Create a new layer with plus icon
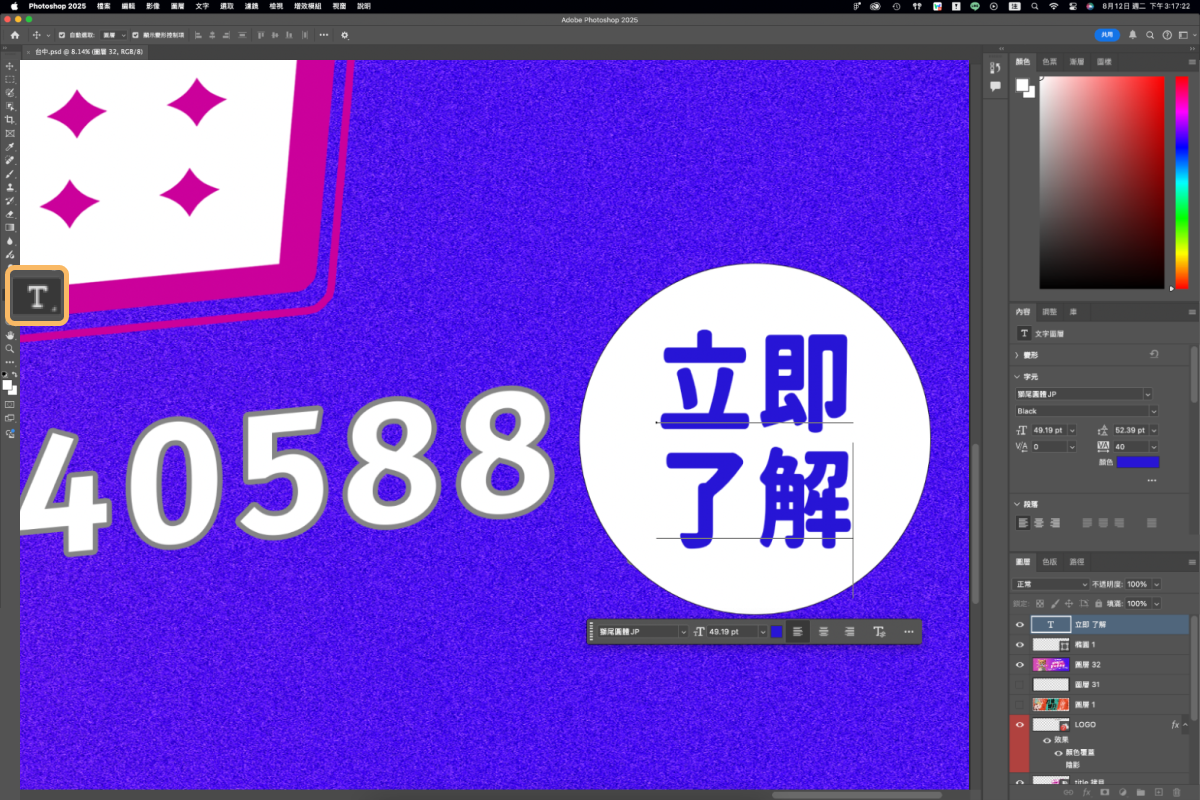The image size is (1200, 800). 1157,791
